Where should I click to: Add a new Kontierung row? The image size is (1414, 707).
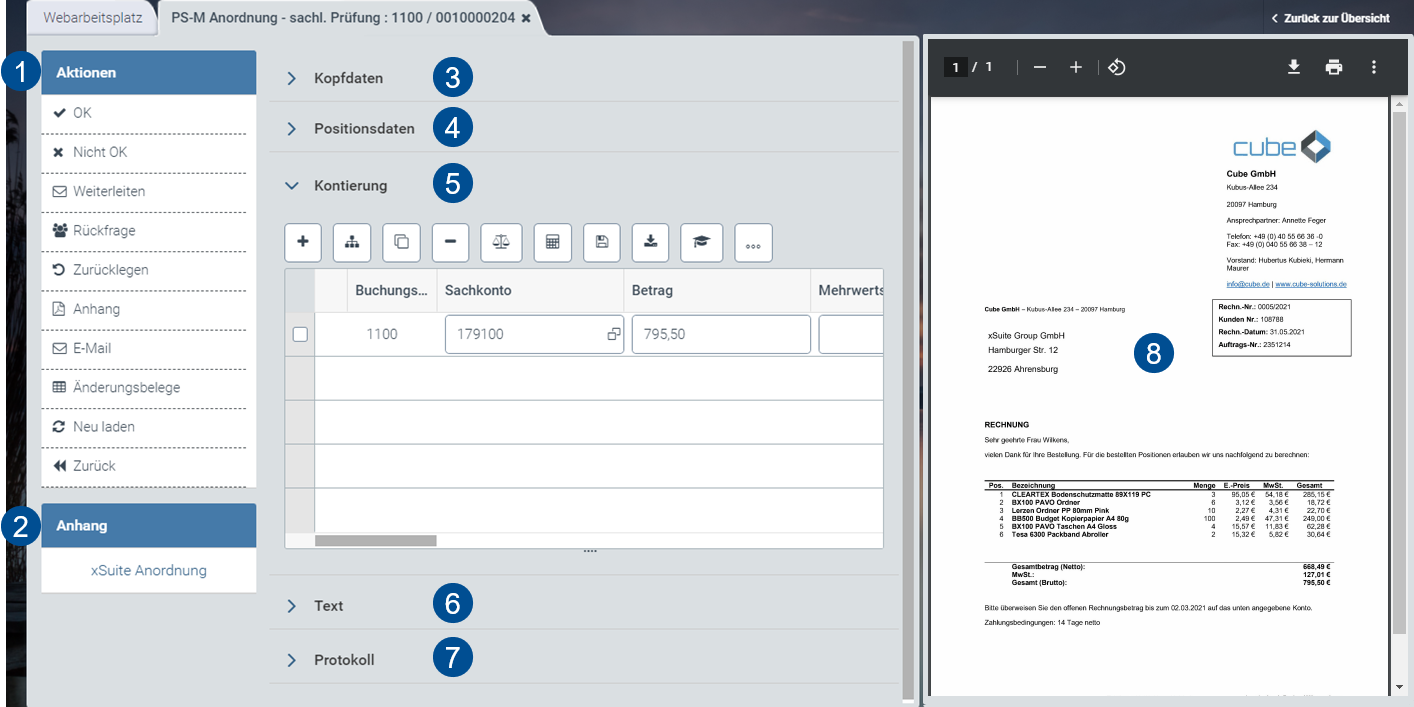pyautogui.click(x=303, y=242)
